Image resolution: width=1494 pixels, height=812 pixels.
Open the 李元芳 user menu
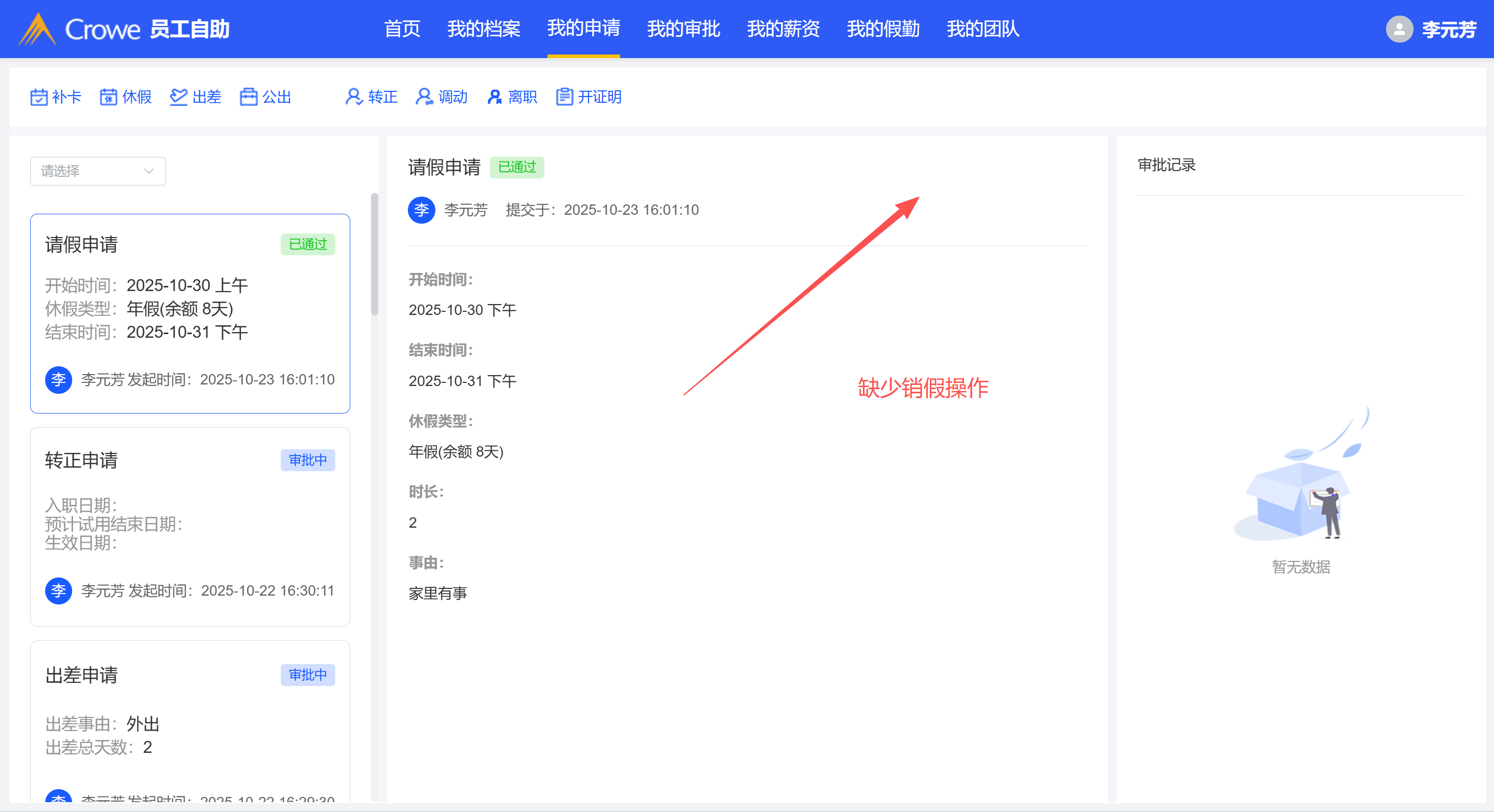pyautogui.click(x=1448, y=29)
